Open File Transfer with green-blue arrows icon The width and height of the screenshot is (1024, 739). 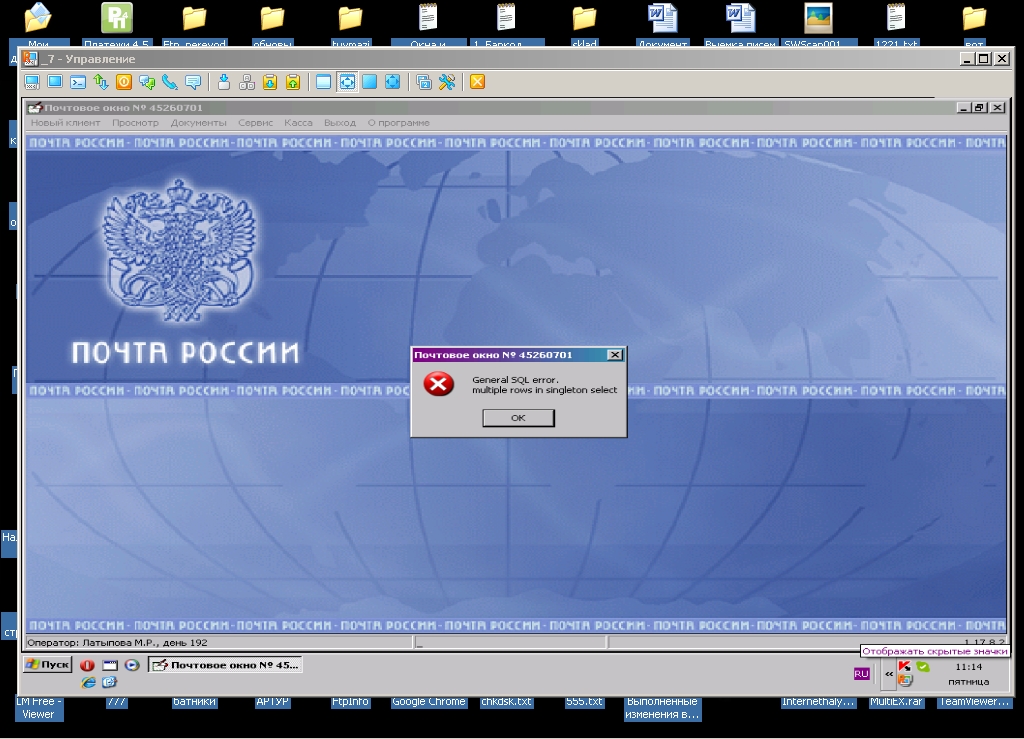pos(101,82)
